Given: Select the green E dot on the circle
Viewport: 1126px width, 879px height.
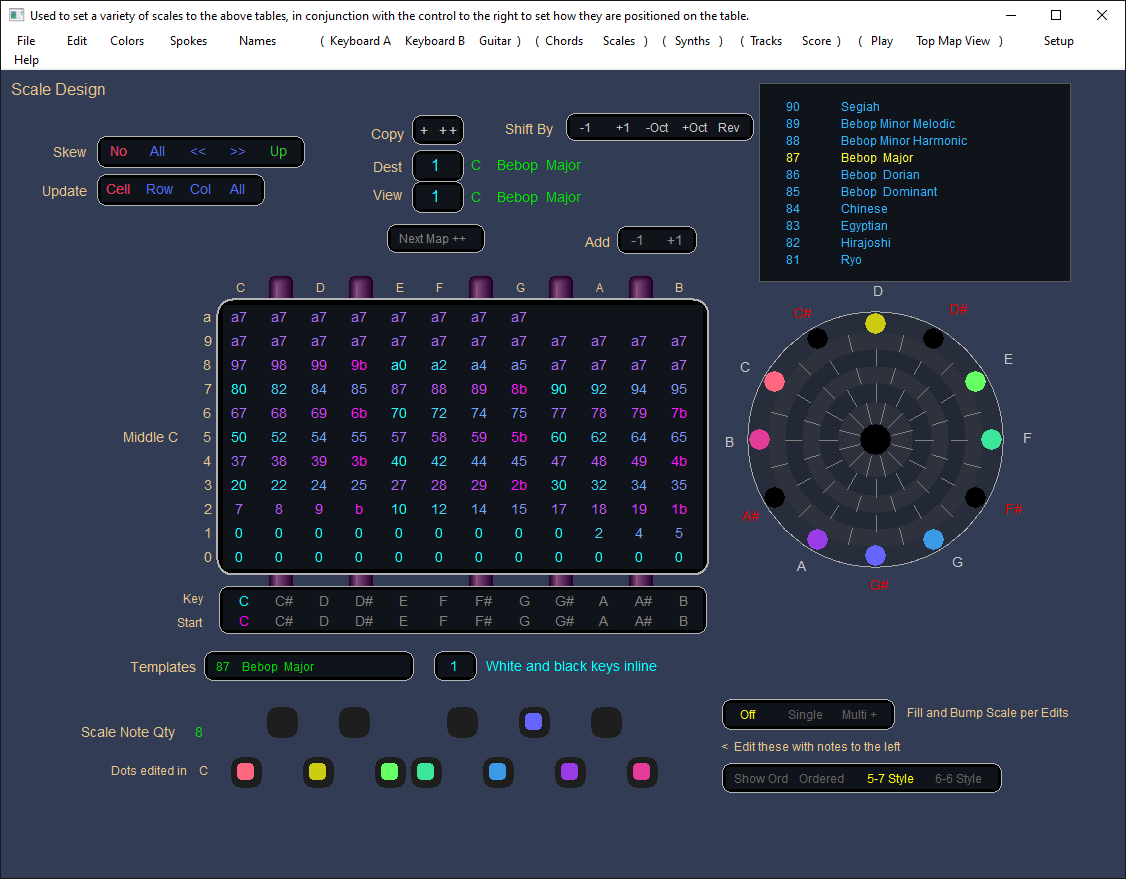Looking at the screenshot, I should pyautogui.click(x=975, y=381).
